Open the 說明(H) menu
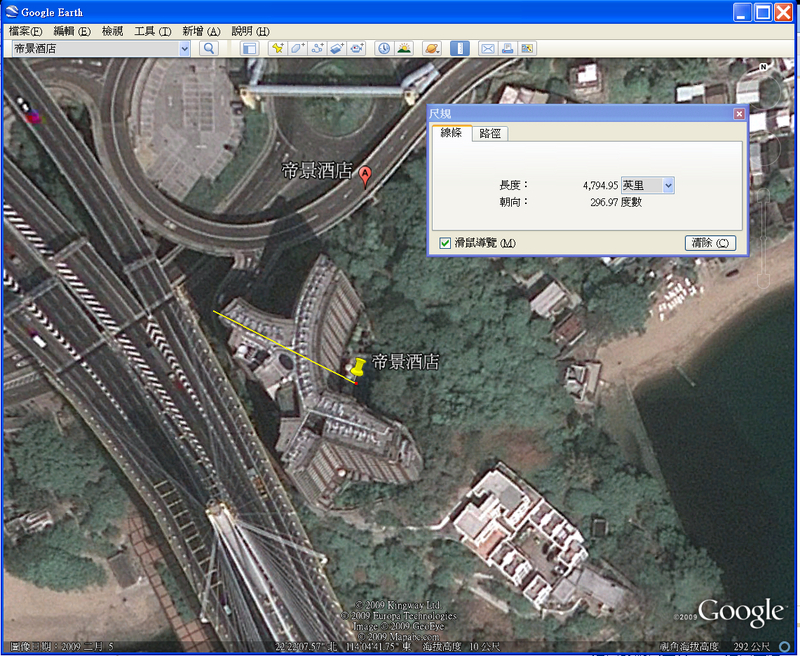Screen dimensions: 800x656 (250, 32)
